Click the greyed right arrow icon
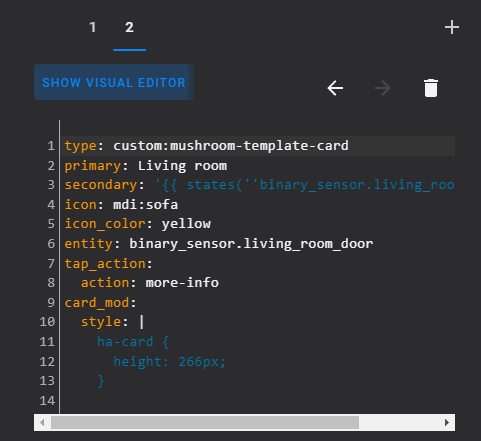Screen dimensions: 481x441 coord(383,88)
